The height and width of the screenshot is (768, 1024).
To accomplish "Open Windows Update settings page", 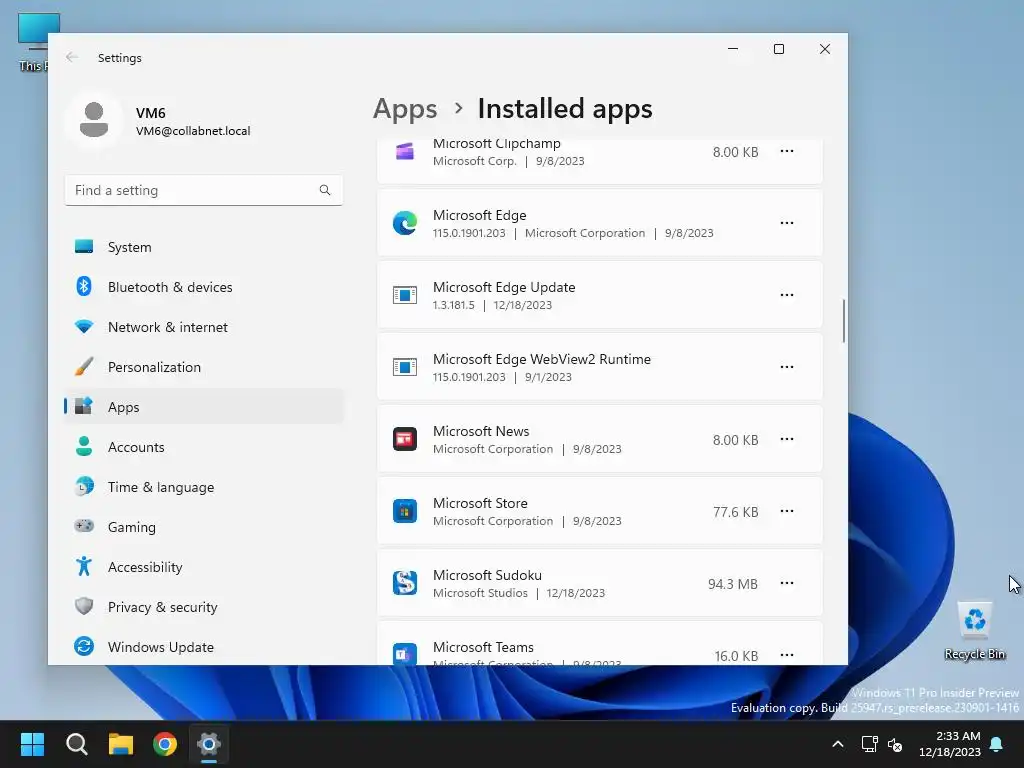I will pos(204,647).
